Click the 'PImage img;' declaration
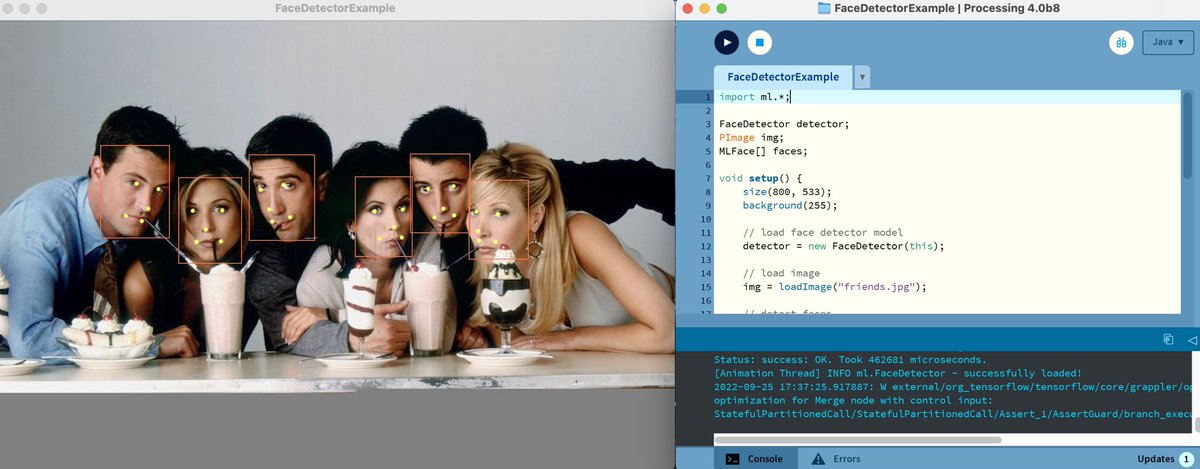 752,138
